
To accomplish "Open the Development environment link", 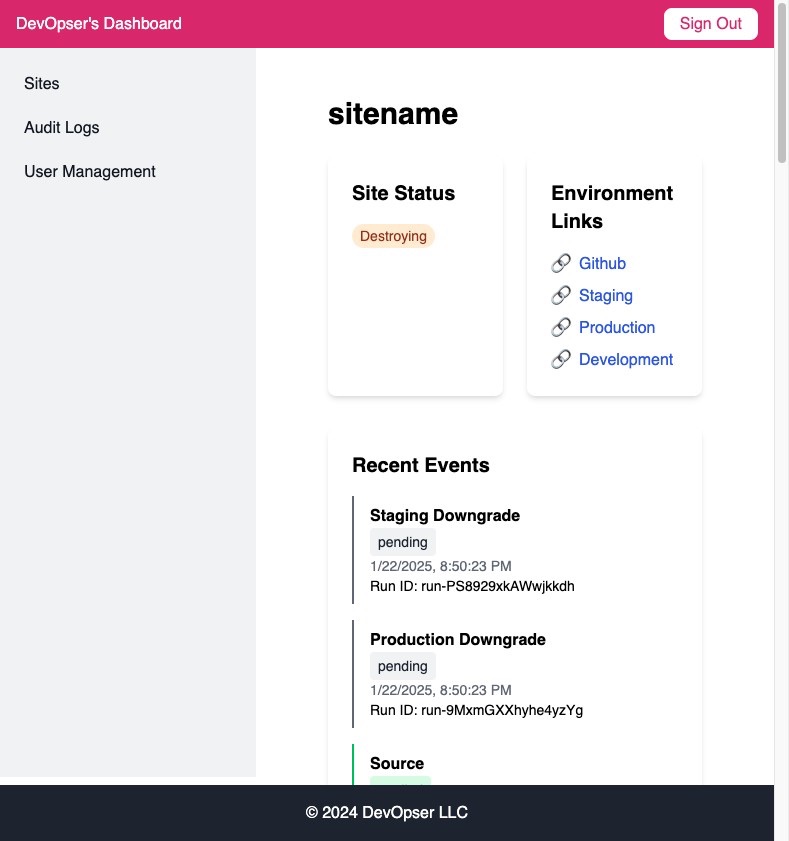I will click(625, 359).
